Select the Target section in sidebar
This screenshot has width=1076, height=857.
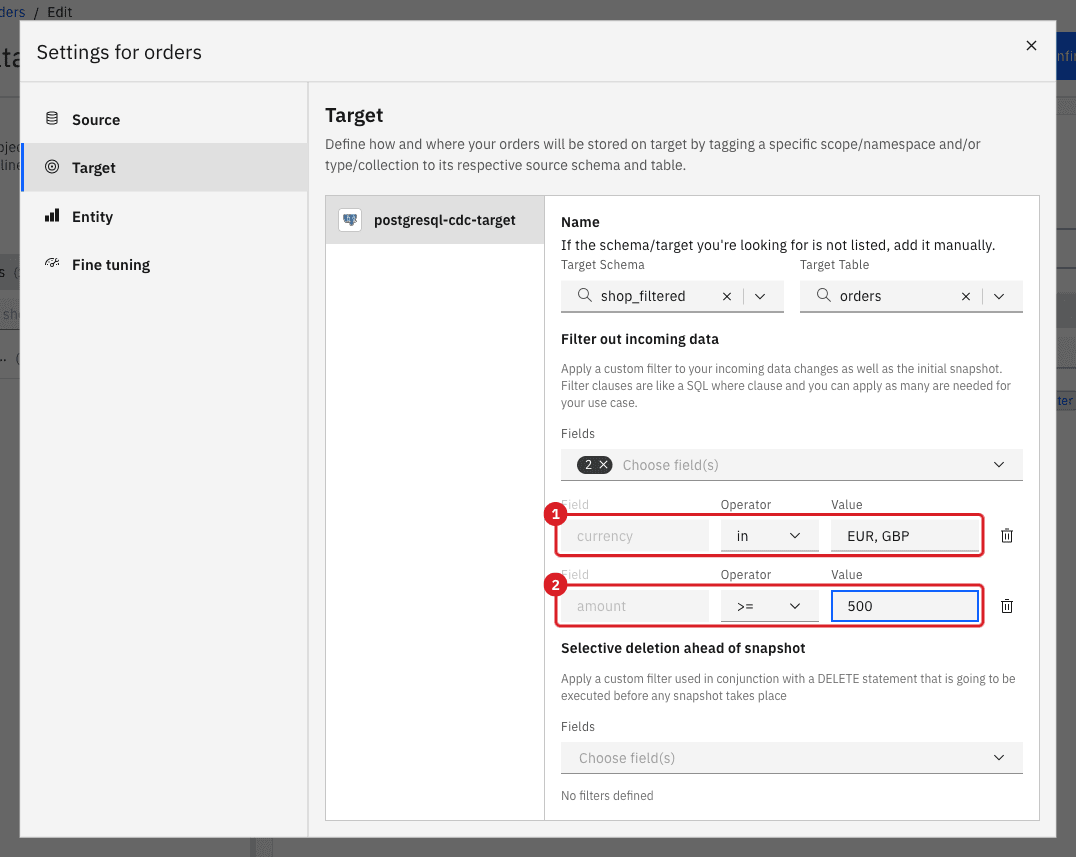pos(164,167)
